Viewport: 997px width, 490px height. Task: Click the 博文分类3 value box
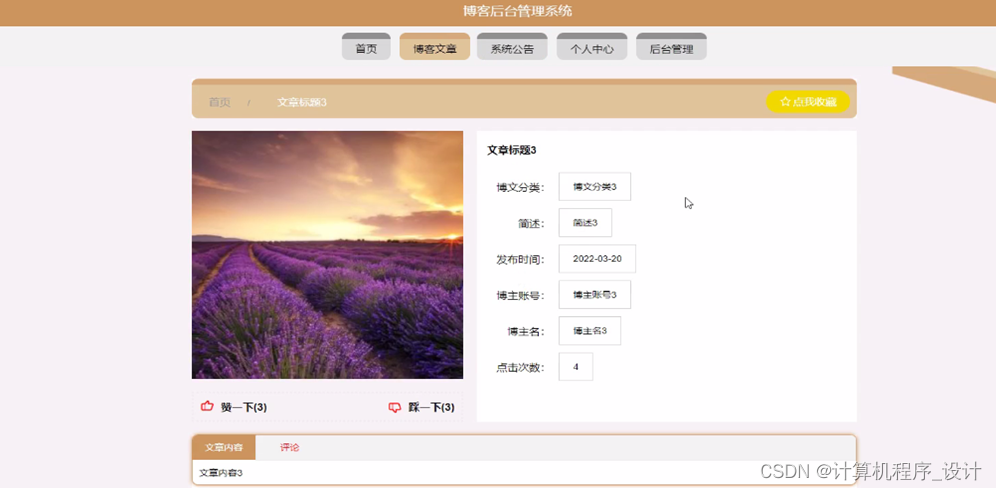click(x=595, y=187)
